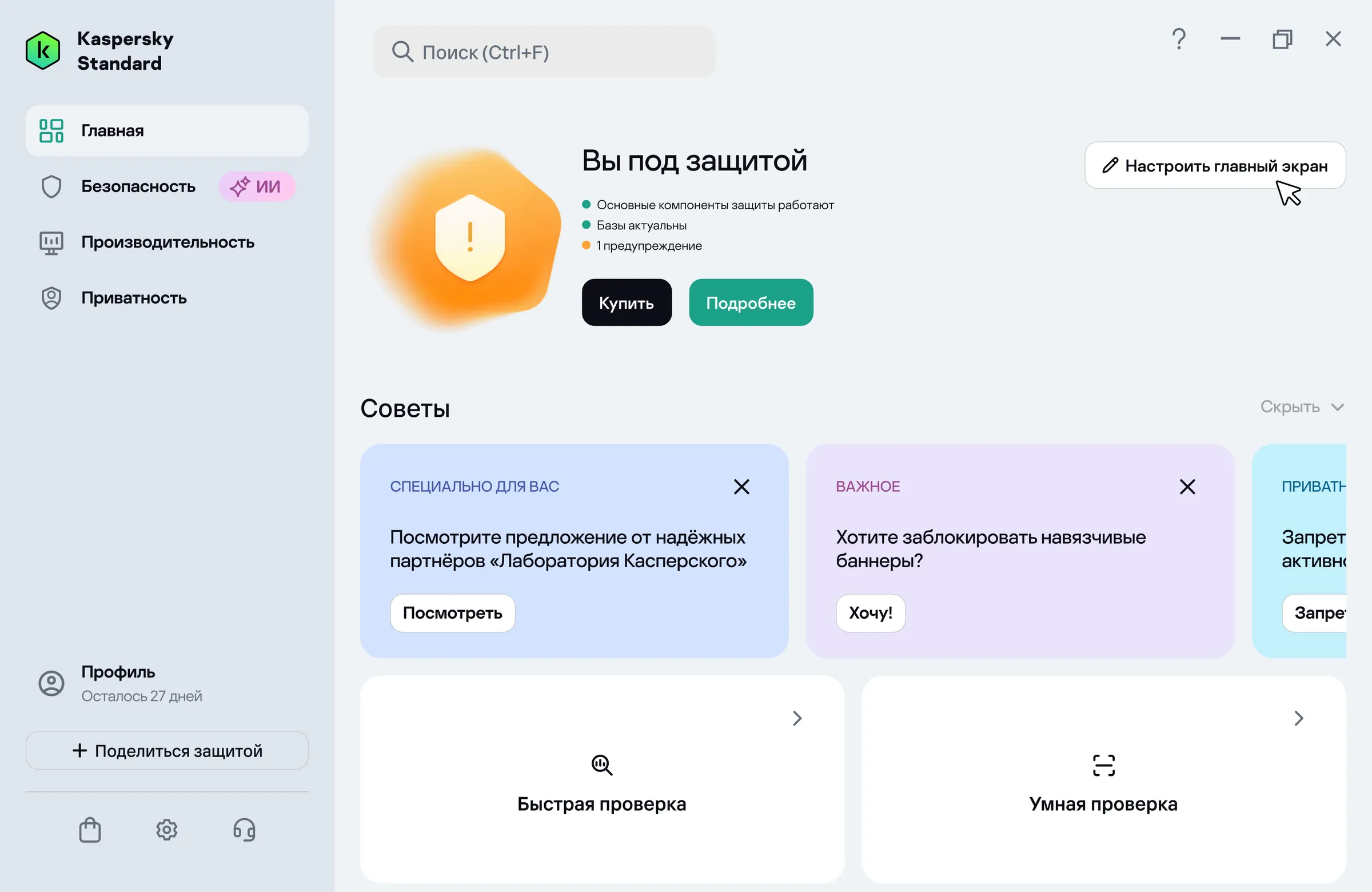Click the Купить button

pyautogui.click(x=627, y=302)
